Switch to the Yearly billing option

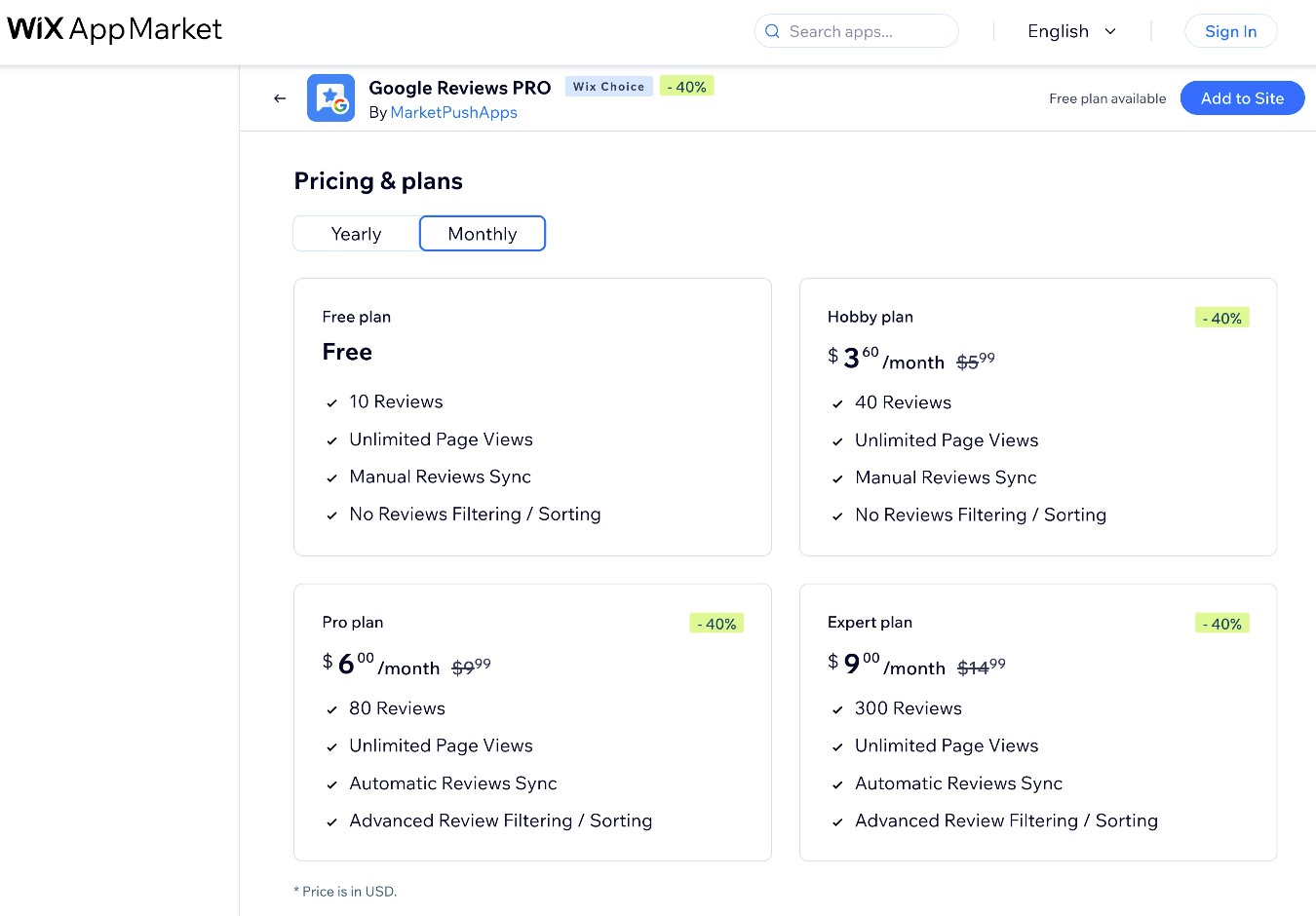[x=355, y=234]
